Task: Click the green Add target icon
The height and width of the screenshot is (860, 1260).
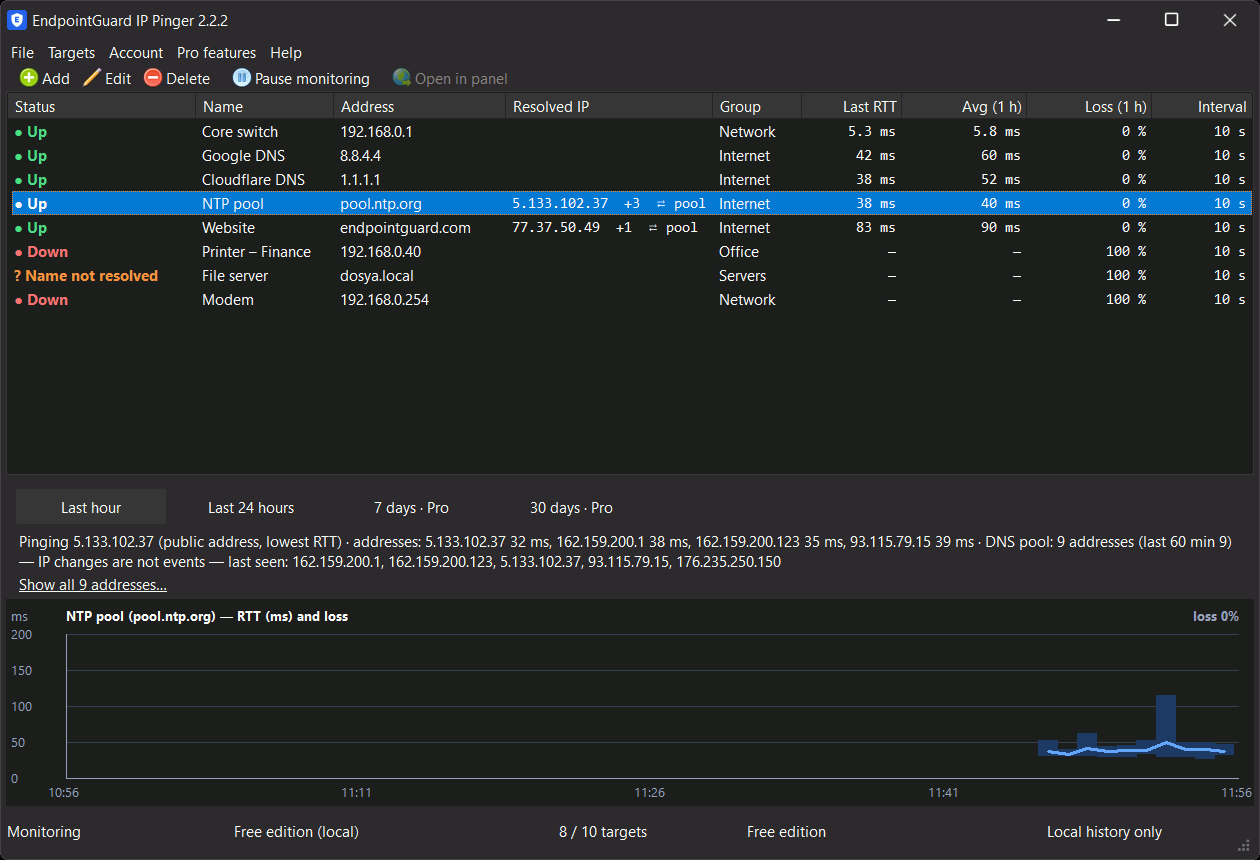Action: click(29, 78)
